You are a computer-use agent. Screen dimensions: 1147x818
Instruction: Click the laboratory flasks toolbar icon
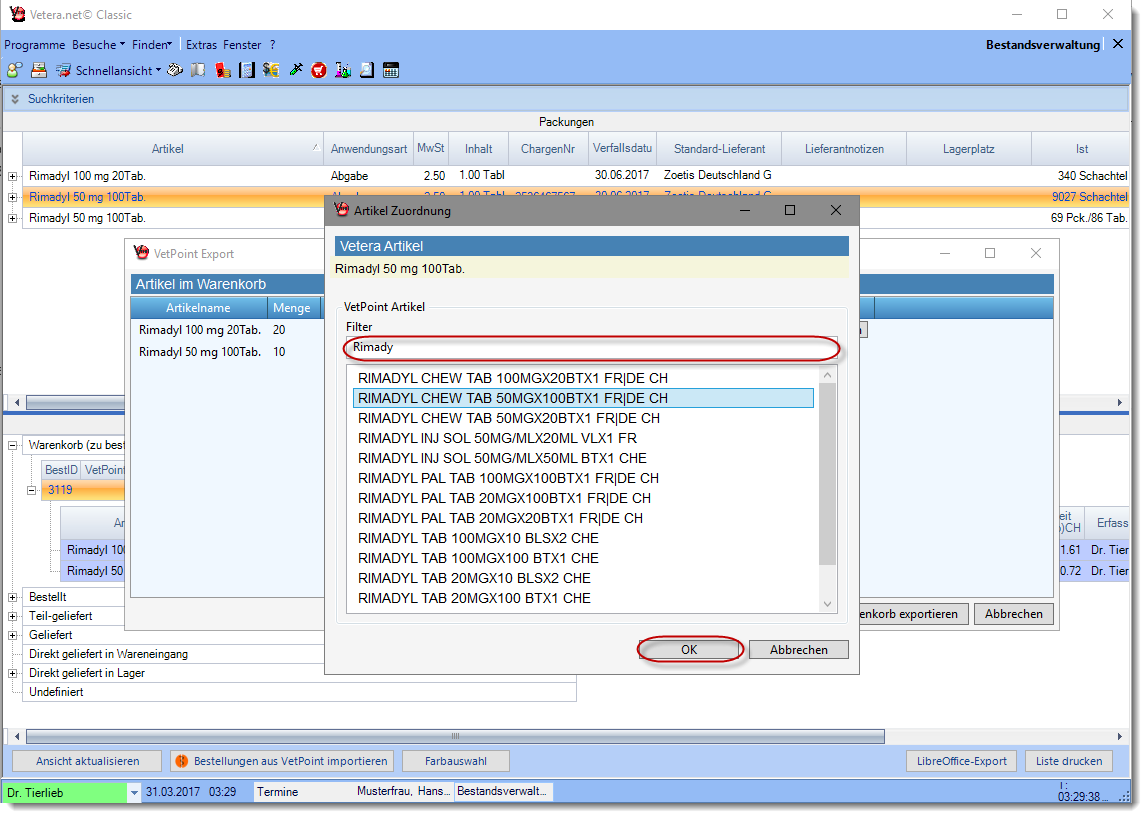342,70
